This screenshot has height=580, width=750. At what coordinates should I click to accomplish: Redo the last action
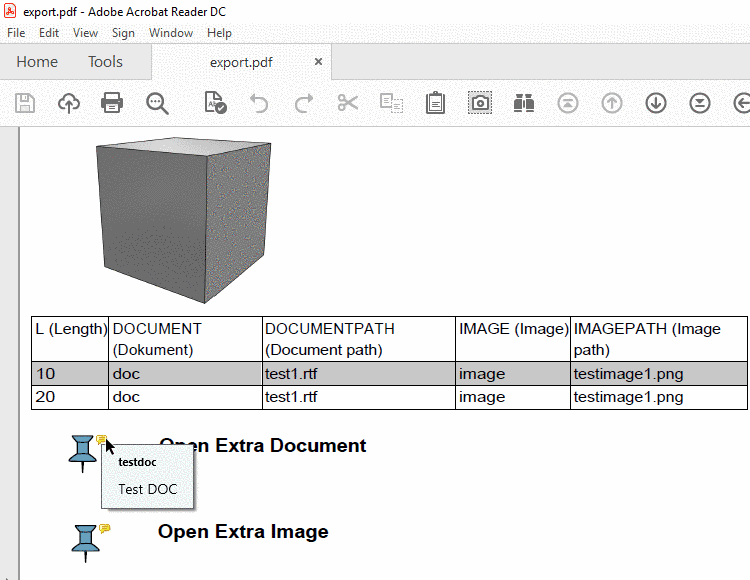(304, 103)
